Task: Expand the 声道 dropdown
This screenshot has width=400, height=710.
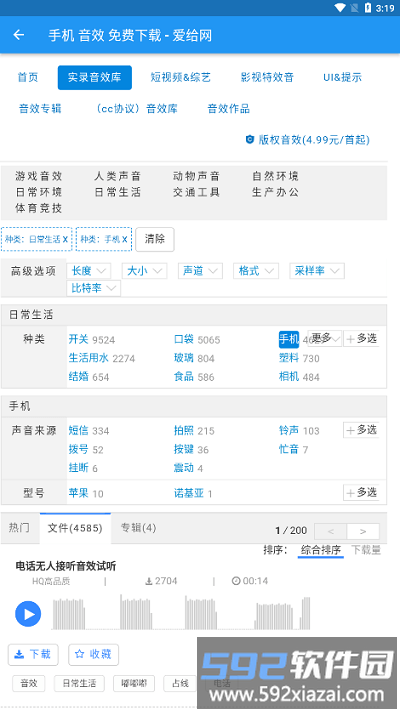Action: point(200,271)
